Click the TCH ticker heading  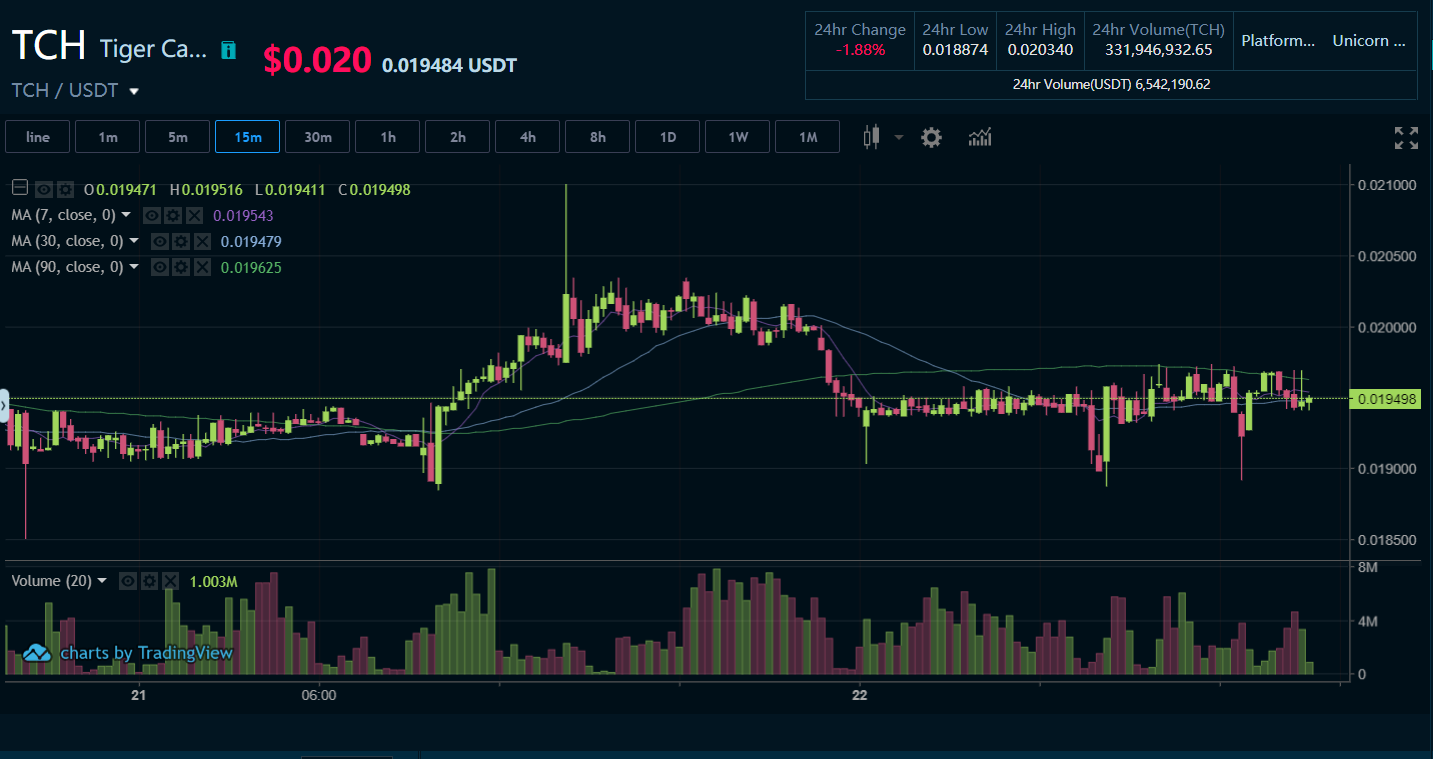pos(49,45)
